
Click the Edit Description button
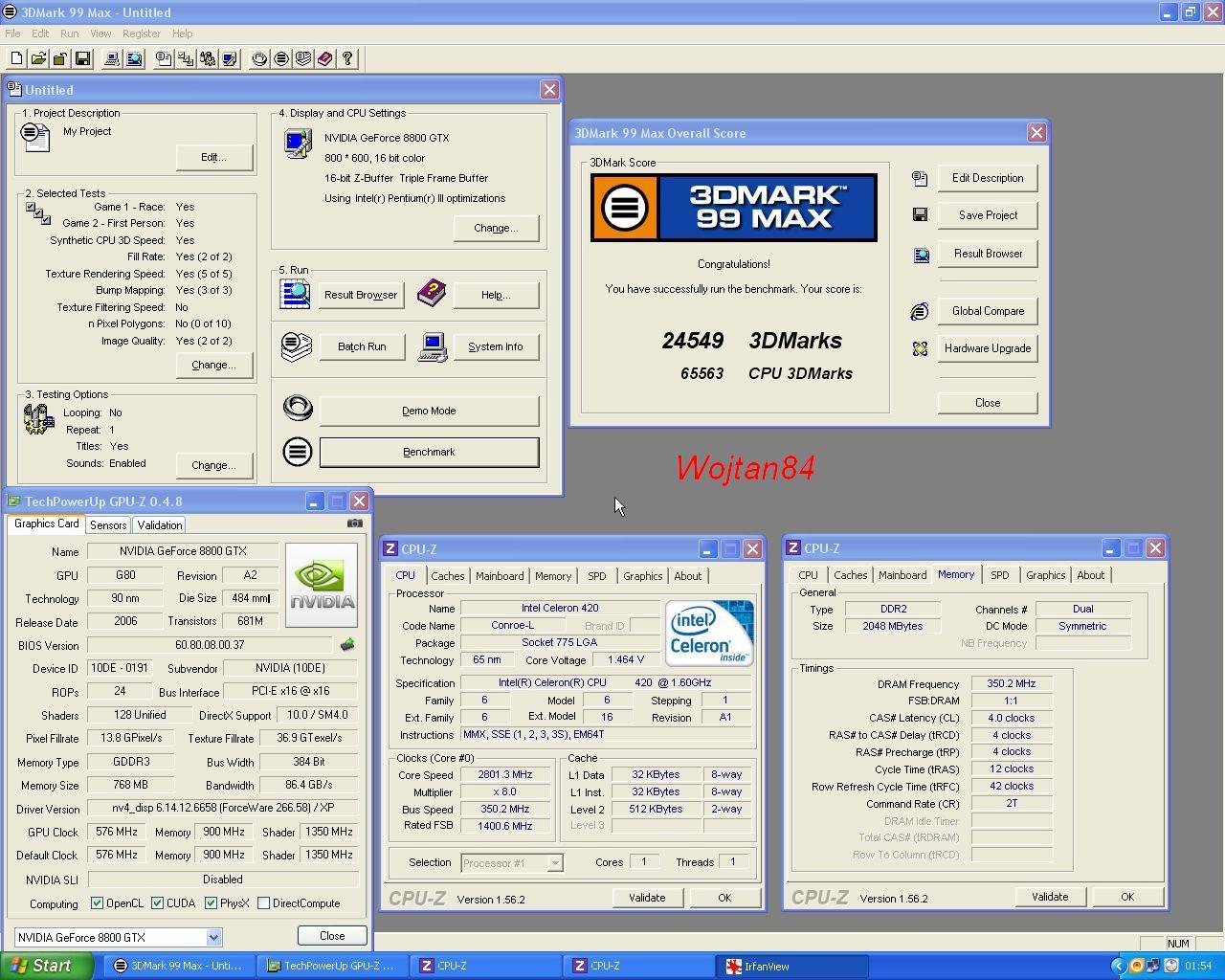(988, 178)
